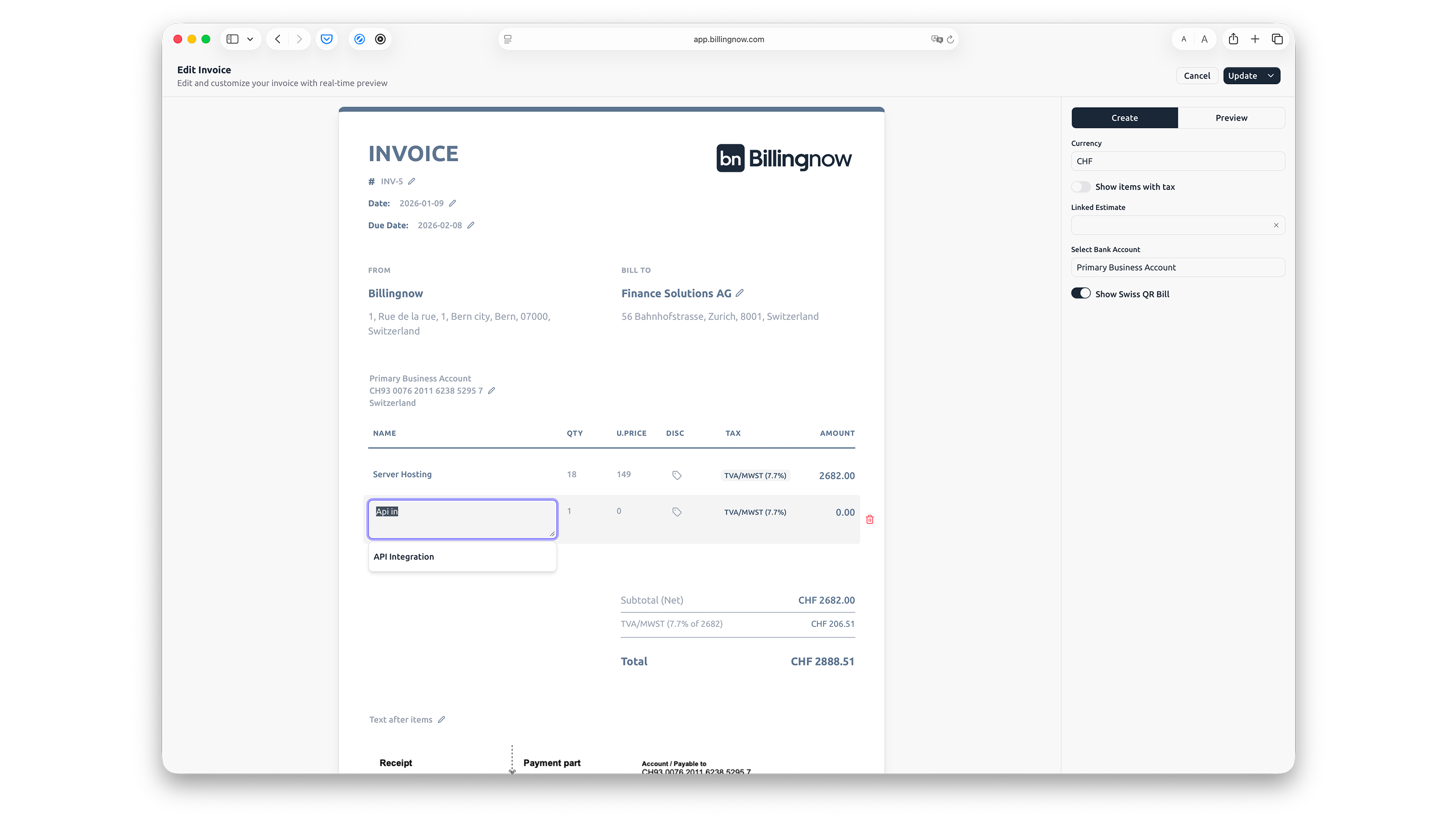Enable Show items with tax
This screenshot has width=1456, height=819.
pos(1081,187)
